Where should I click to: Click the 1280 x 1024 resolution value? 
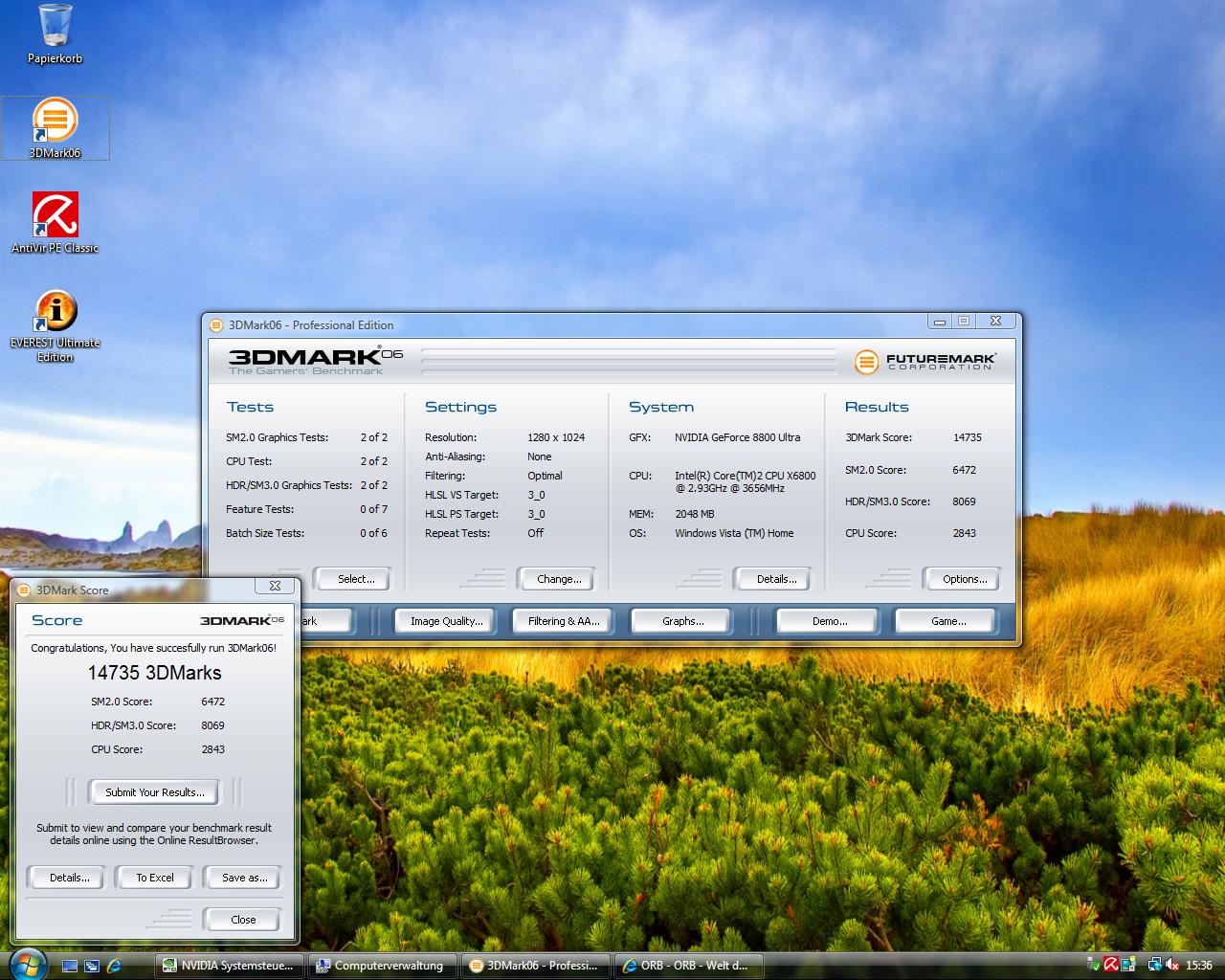coord(555,437)
